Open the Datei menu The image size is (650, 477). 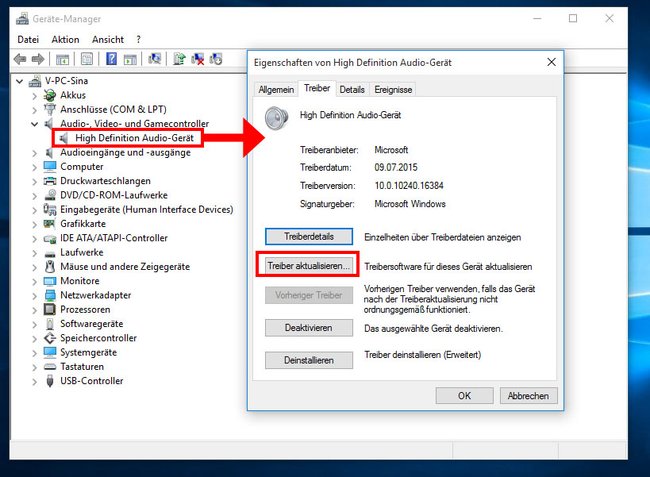coord(28,39)
